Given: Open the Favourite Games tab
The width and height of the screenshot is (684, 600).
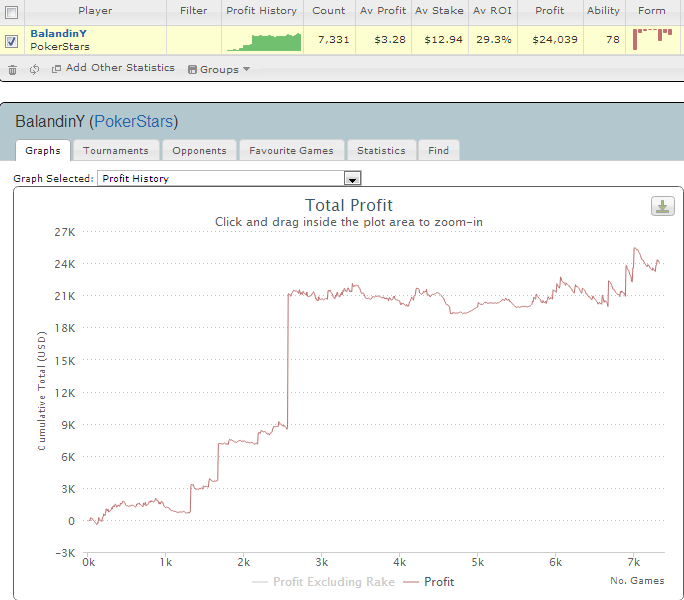Looking at the screenshot, I should 291,151.
